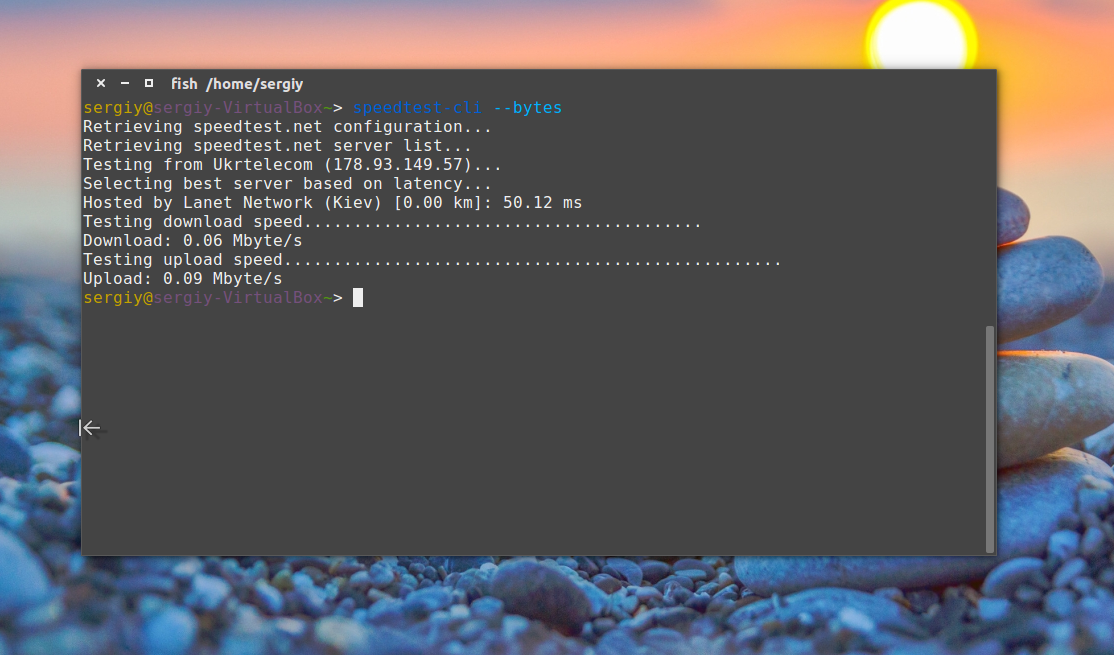Click the terminal's vertical scrollbar thumb
Image resolution: width=1114 pixels, height=655 pixels.
(990, 438)
